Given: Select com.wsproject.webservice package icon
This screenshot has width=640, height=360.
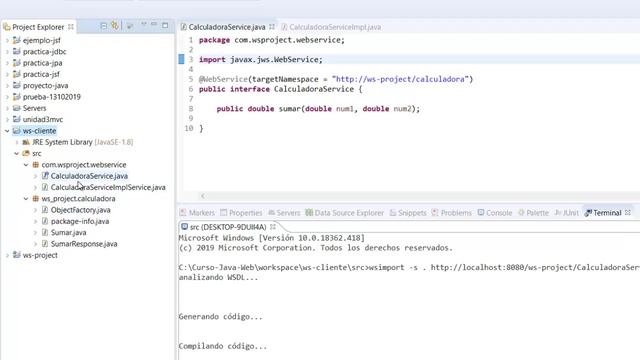Looking at the screenshot, I should [x=36, y=164].
